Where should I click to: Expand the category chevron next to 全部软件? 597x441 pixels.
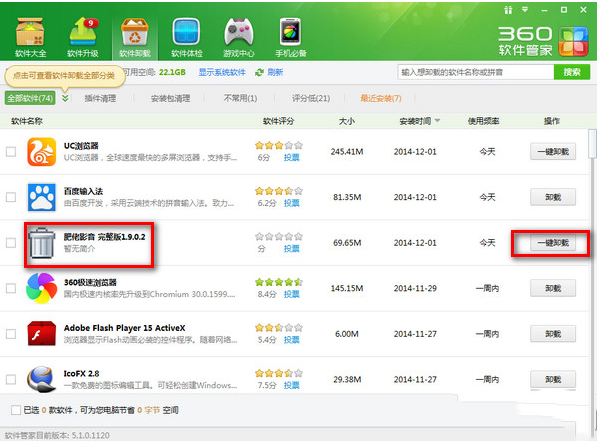pyautogui.click(x=65, y=98)
